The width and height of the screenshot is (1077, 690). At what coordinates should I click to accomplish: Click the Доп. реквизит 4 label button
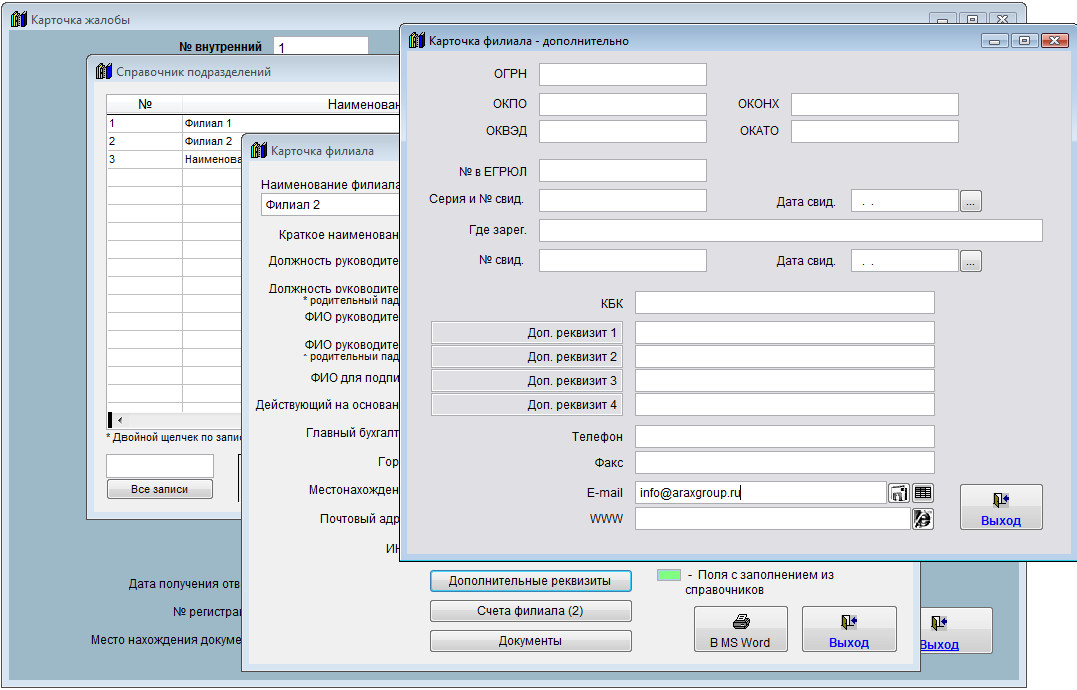pyautogui.click(x=527, y=405)
